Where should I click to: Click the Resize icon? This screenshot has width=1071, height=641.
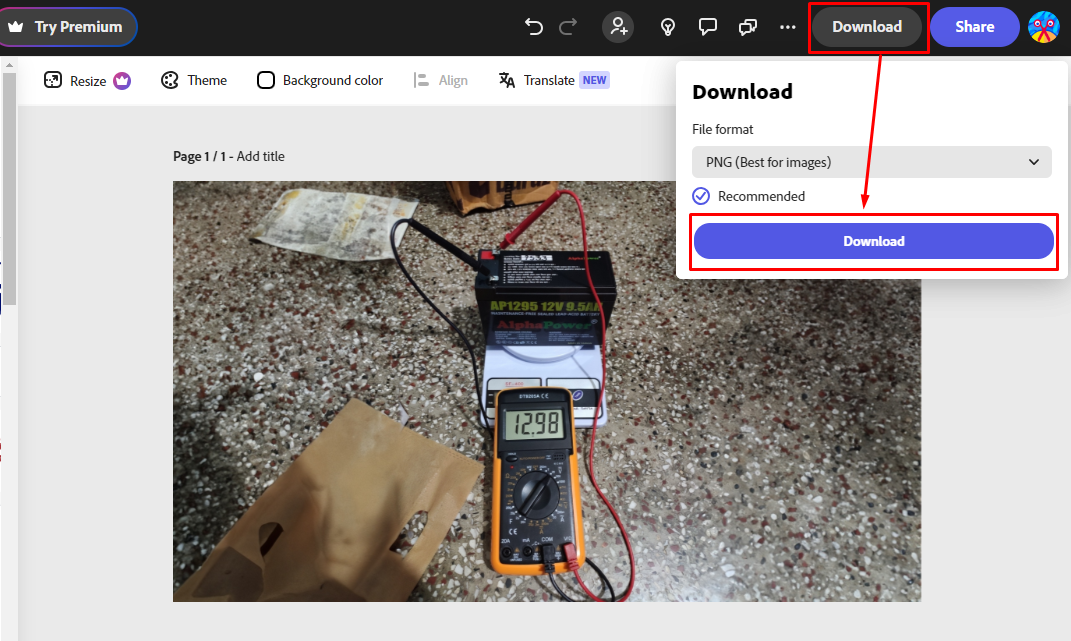(53, 80)
